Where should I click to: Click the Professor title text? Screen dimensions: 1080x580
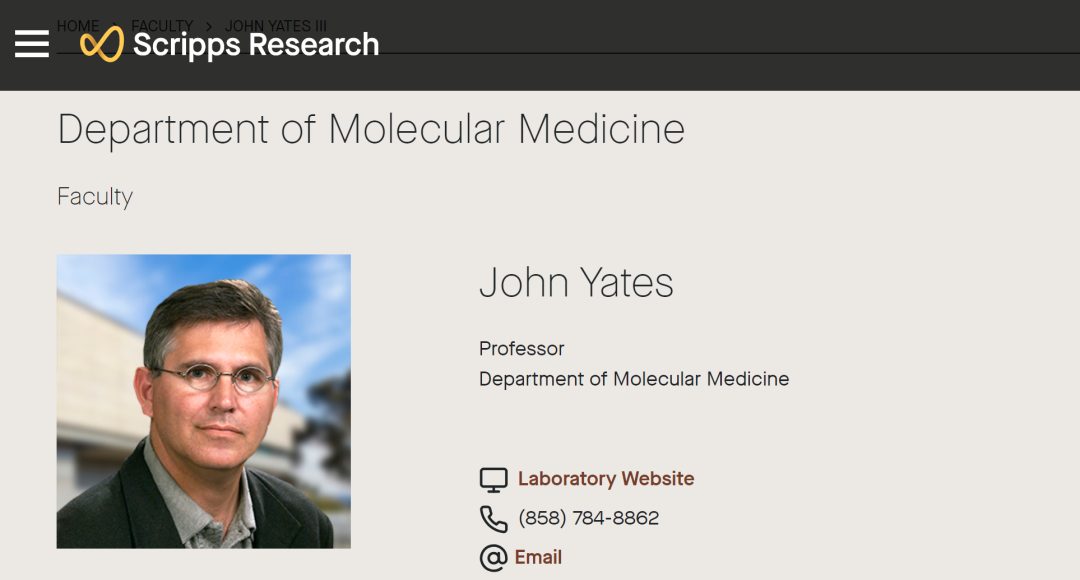point(521,349)
